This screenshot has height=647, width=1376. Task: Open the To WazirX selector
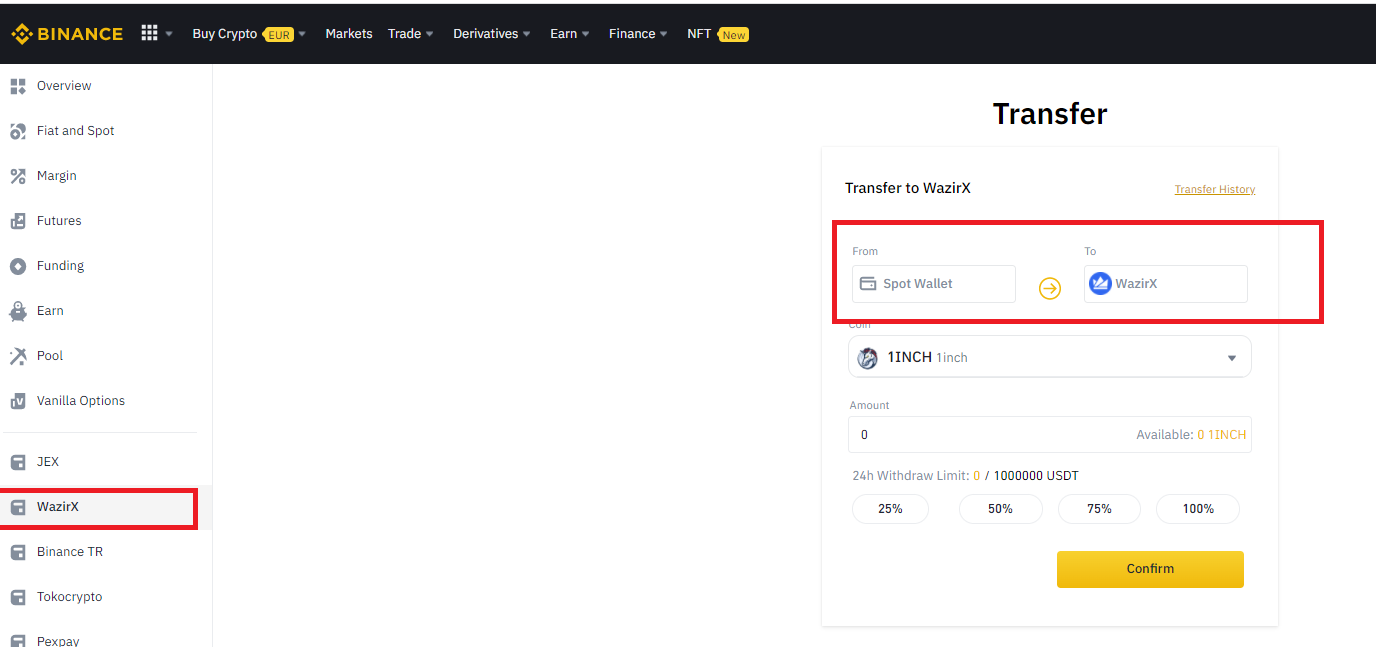click(x=1166, y=284)
